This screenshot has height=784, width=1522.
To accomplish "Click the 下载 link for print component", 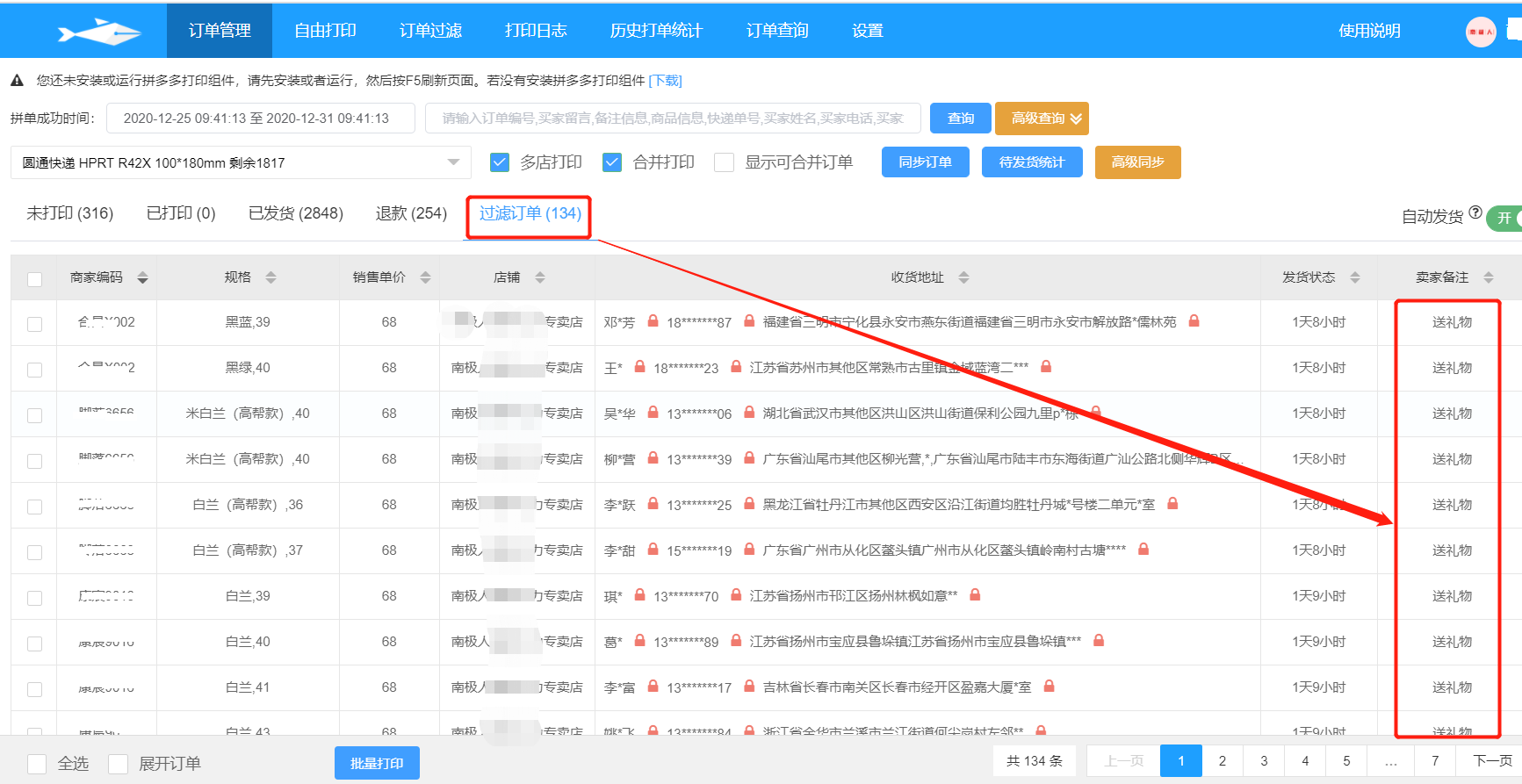I will 665,81.
